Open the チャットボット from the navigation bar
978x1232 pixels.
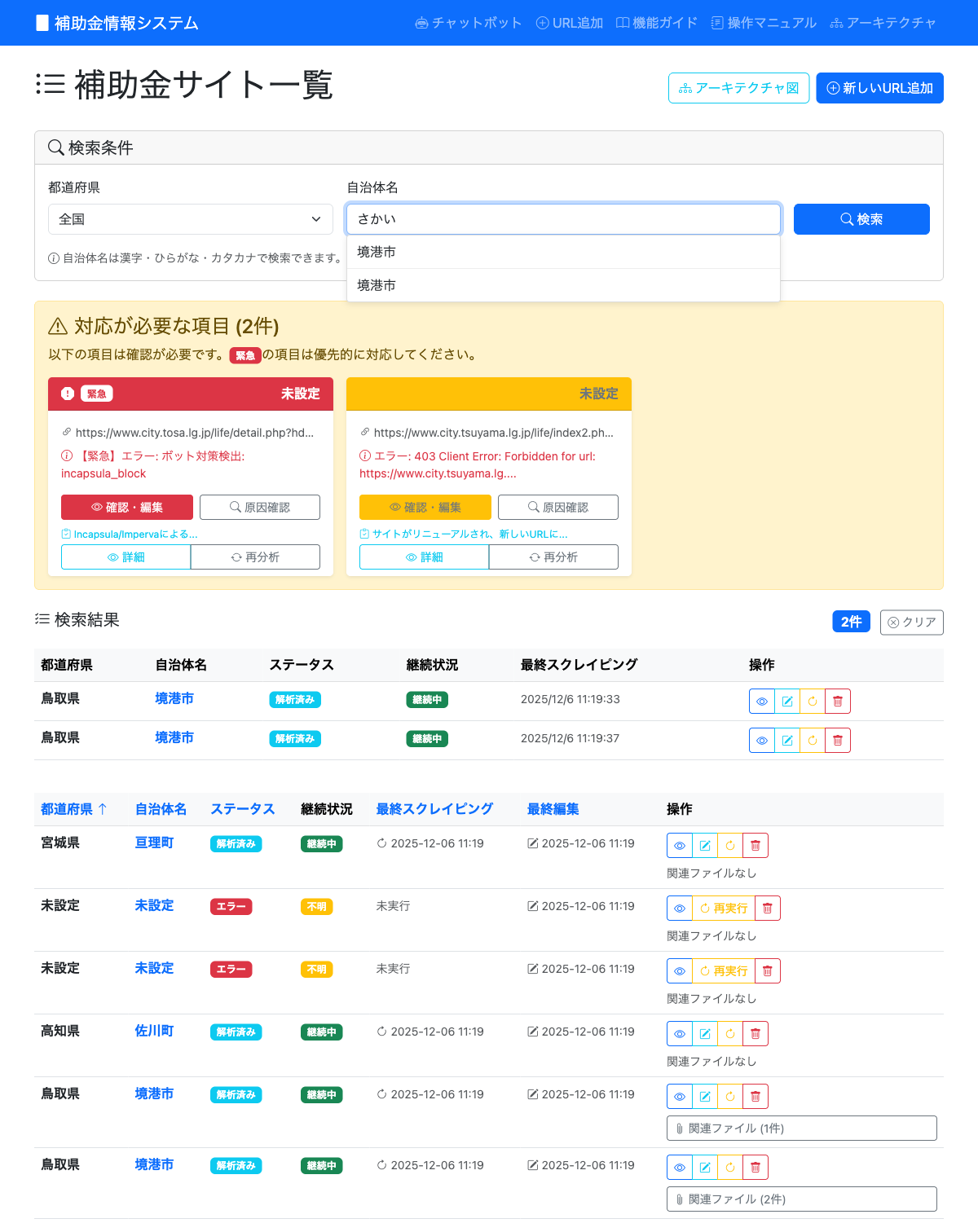click(469, 23)
